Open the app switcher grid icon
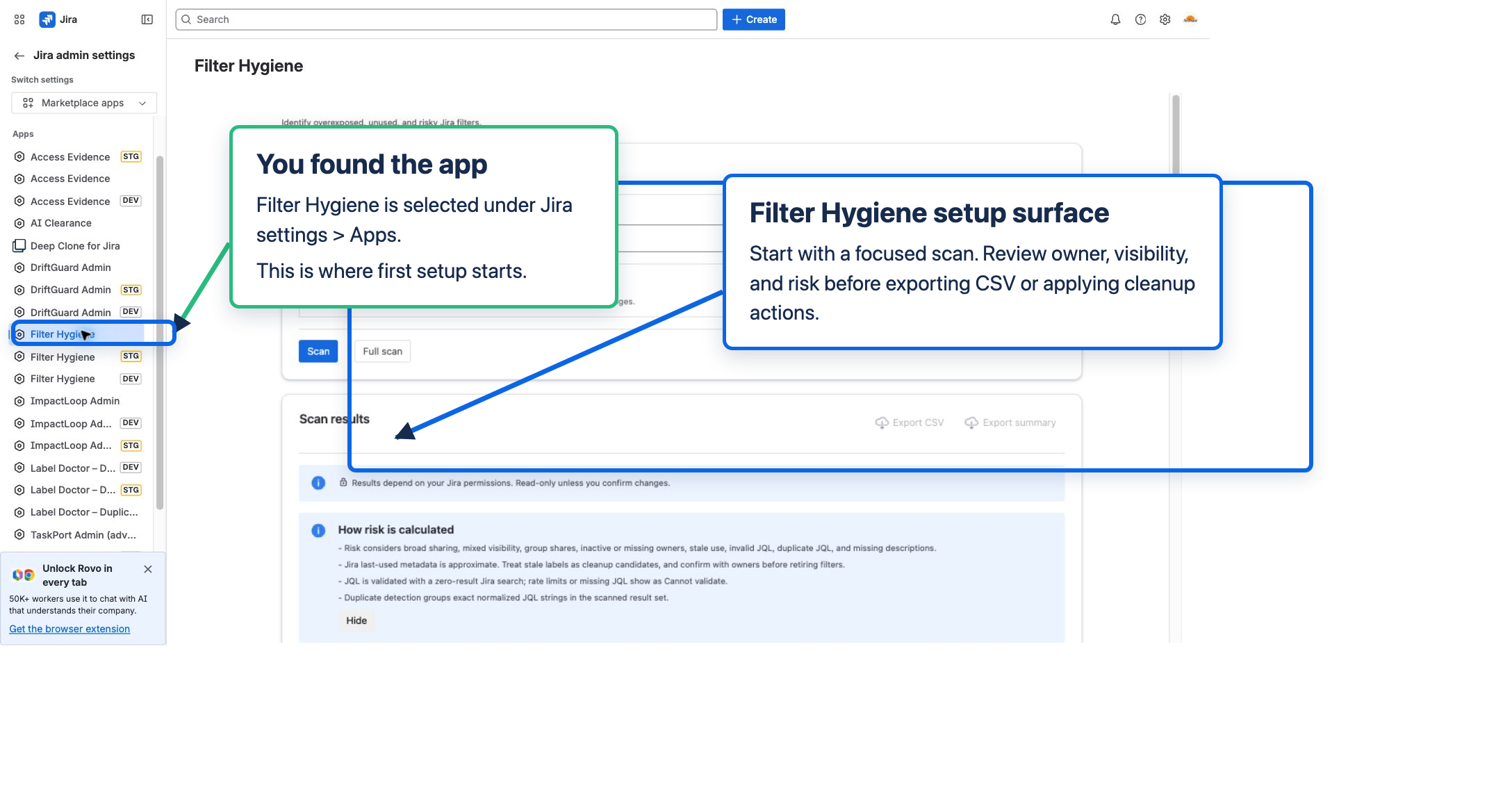The height and width of the screenshot is (806, 1512). click(19, 19)
